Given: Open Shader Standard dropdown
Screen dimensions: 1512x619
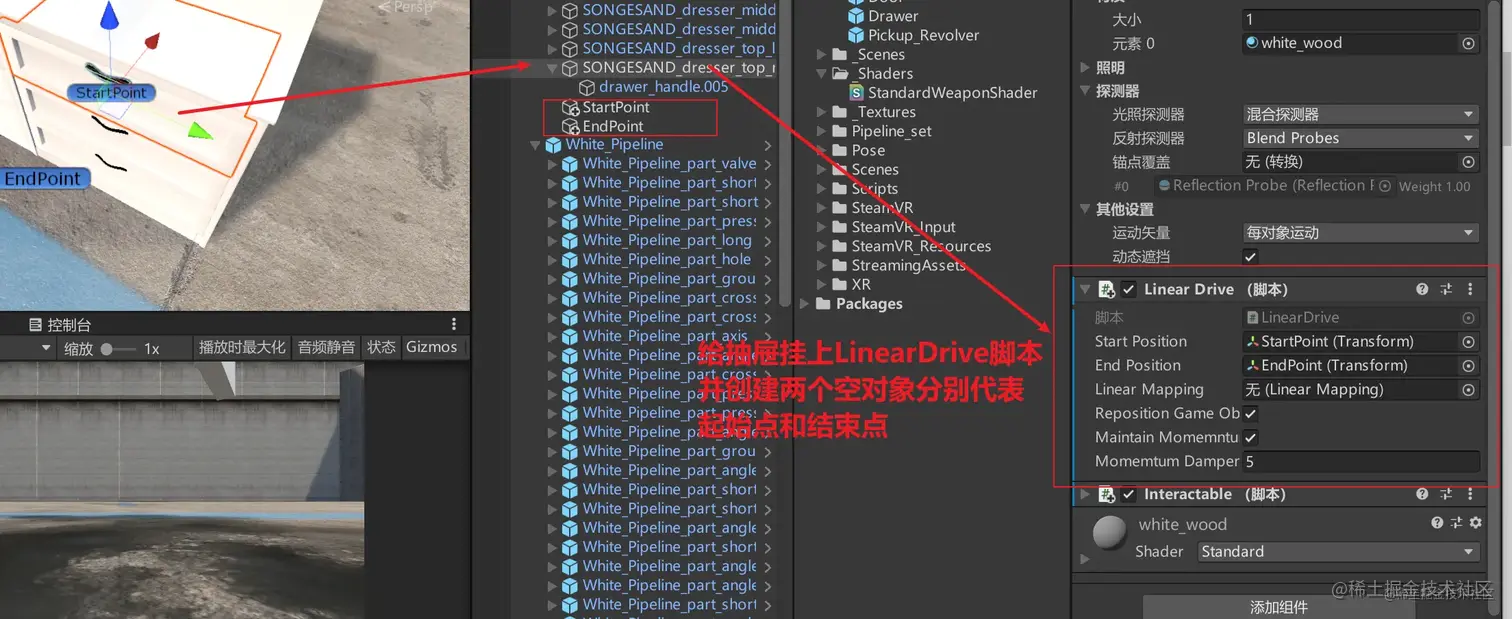Looking at the screenshot, I should point(1337,551).
